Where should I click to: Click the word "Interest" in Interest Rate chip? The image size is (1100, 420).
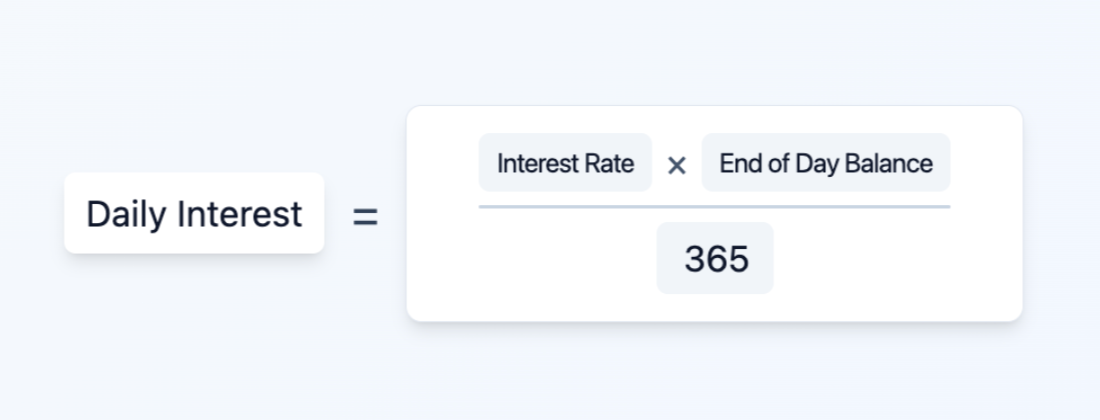point(540,164)
